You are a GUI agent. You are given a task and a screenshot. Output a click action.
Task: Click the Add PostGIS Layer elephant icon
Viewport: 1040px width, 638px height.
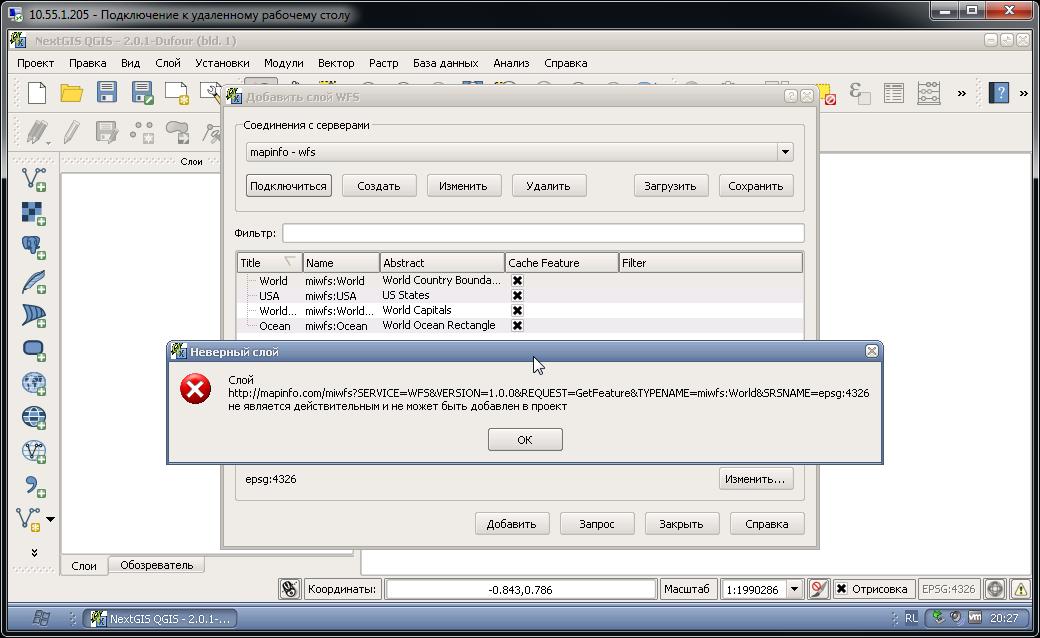(33, 247)
